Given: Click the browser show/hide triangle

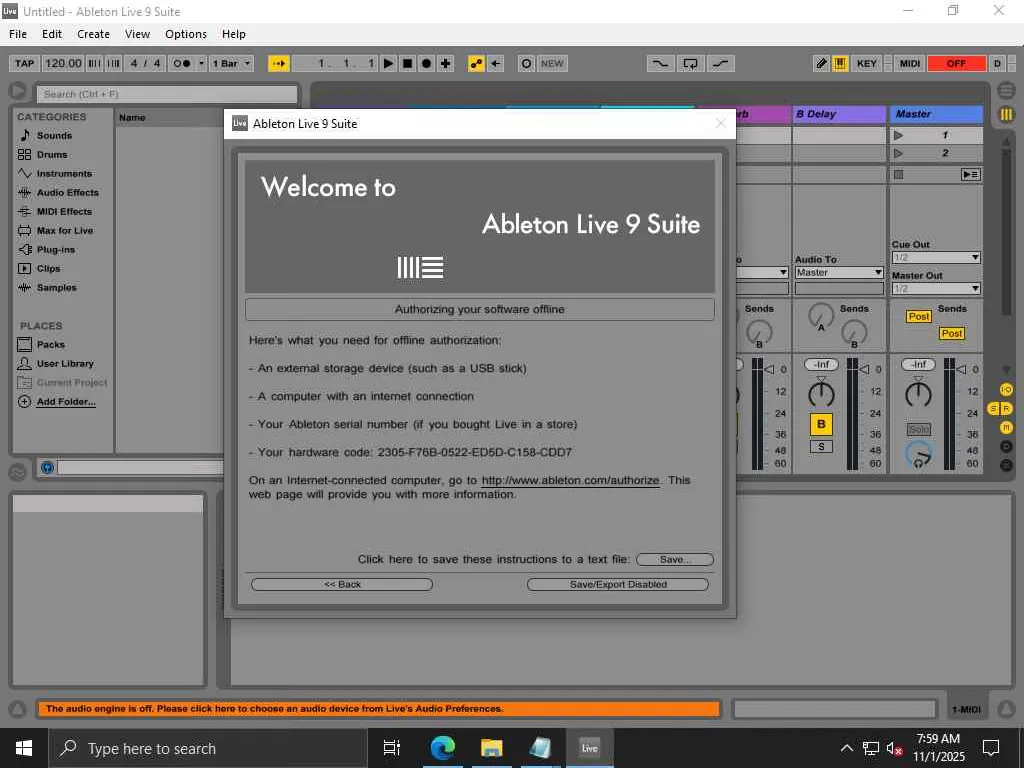Looking at the screenshot, I should (18, 91).
